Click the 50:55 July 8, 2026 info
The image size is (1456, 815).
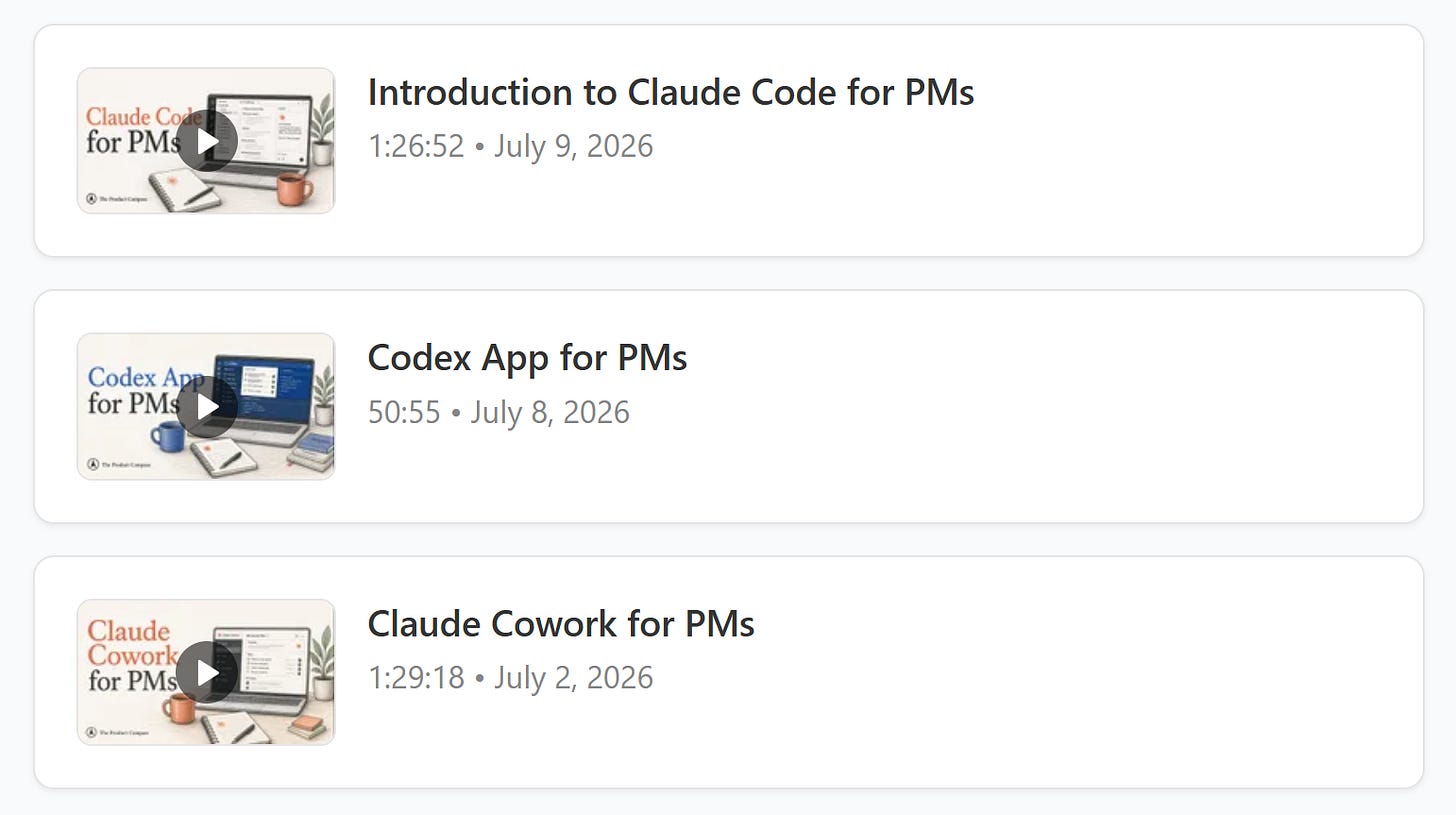(499, 412)
